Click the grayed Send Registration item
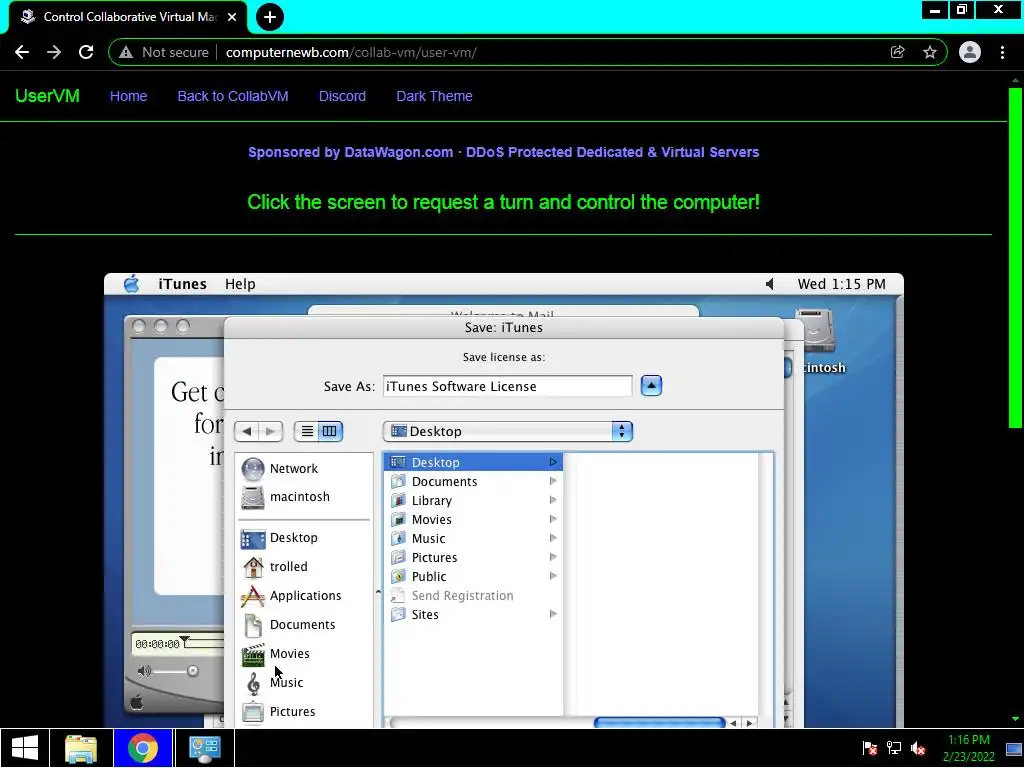The width and height of the screenshot is (1024, 768). [462, 596]
